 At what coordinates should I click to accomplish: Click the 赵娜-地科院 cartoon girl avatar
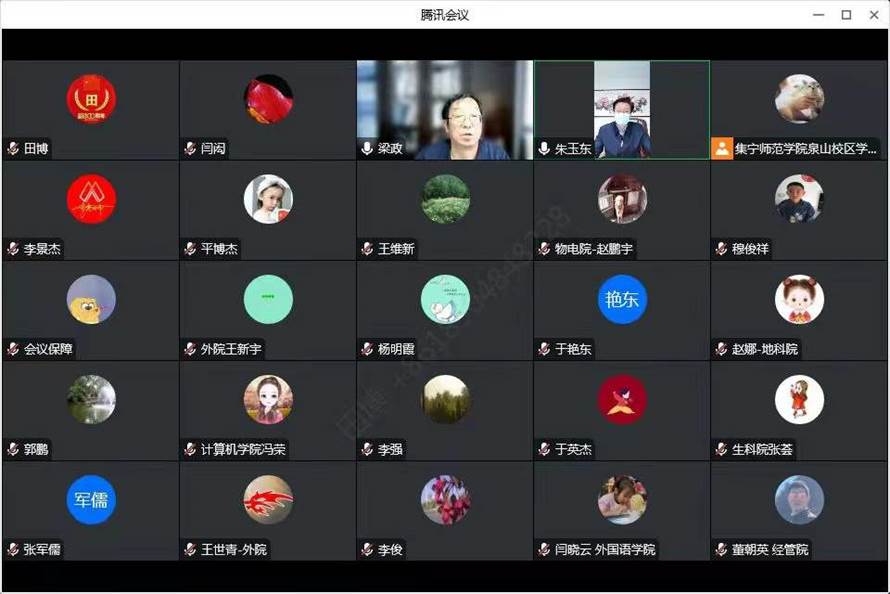click(799, 299)
